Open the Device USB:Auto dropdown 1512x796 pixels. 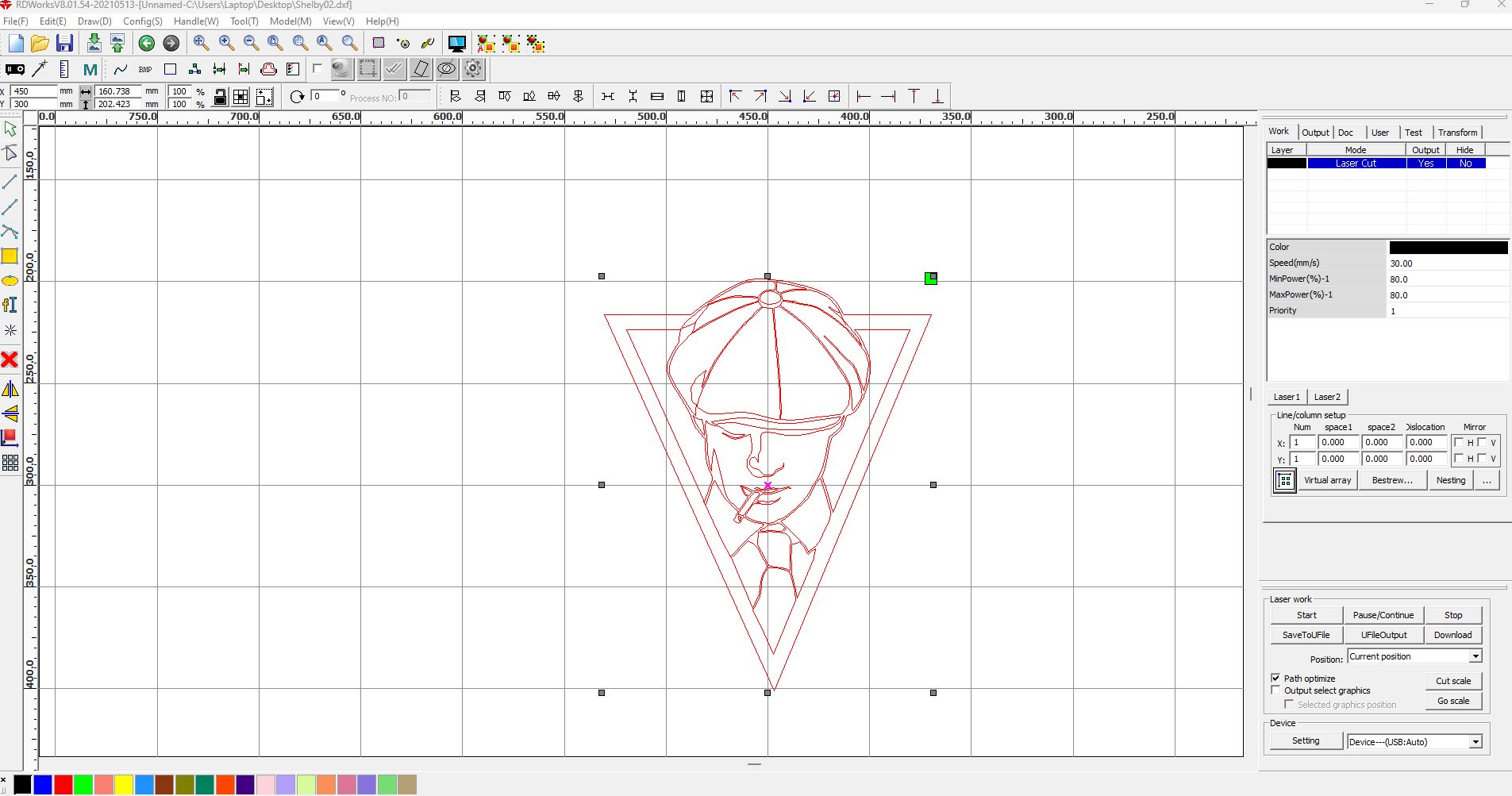[1475, 742]
